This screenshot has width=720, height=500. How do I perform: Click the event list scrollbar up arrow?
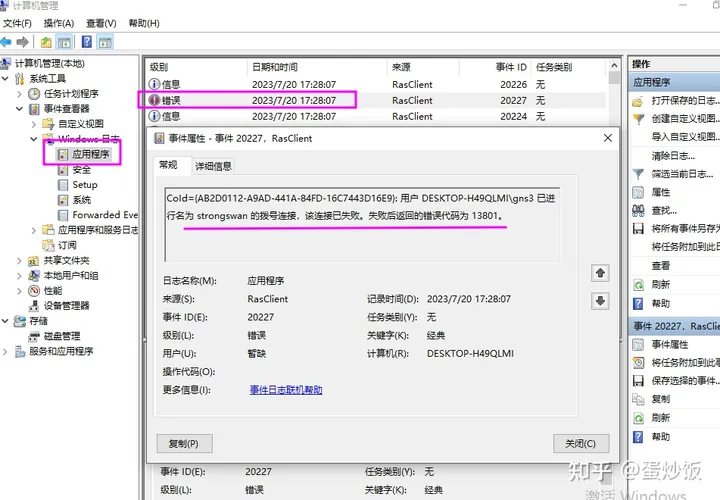[x=614, y=66]
